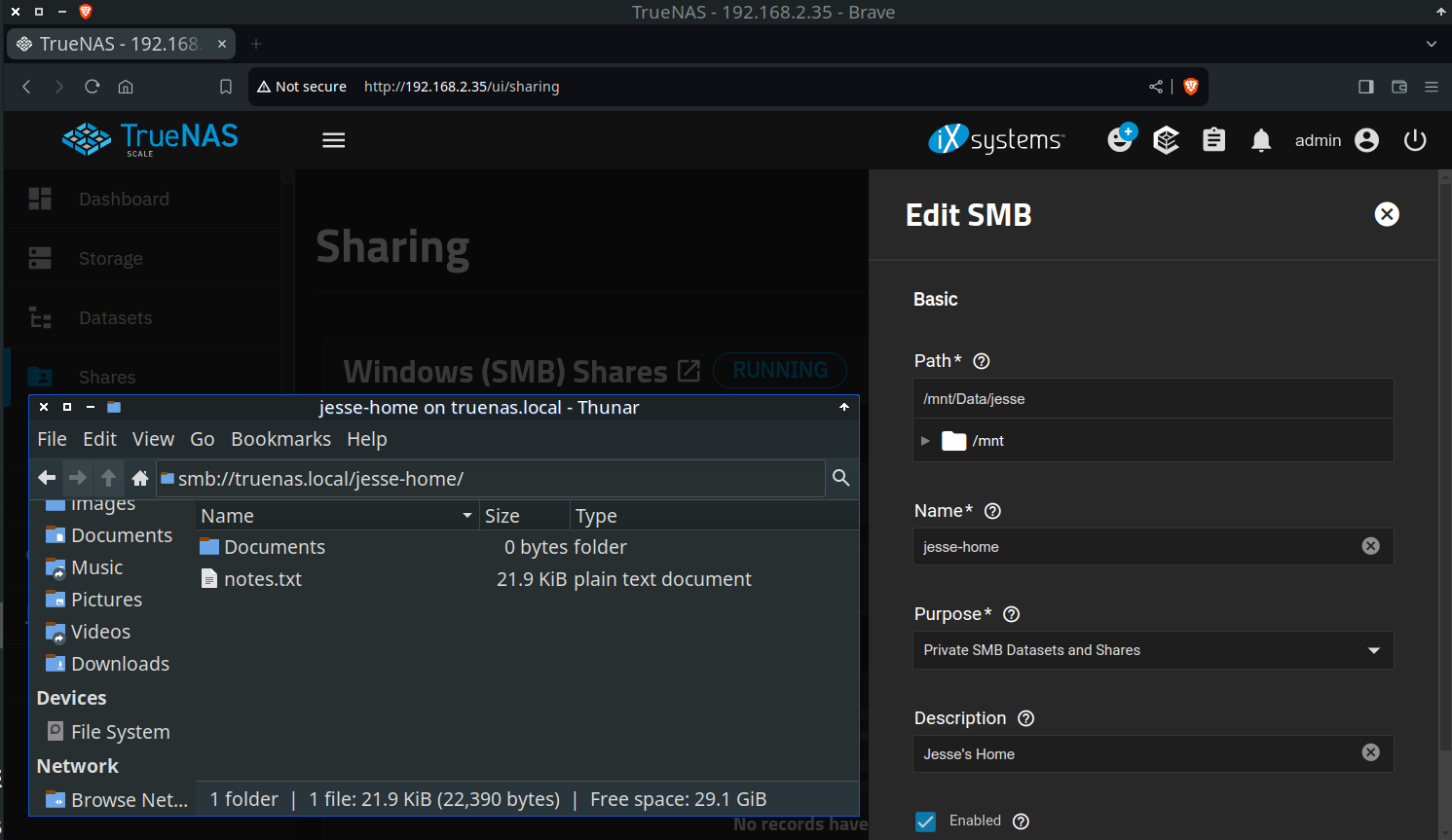
Task: Click Browse Network in Thunar sidebar
Action: [117, 800]
